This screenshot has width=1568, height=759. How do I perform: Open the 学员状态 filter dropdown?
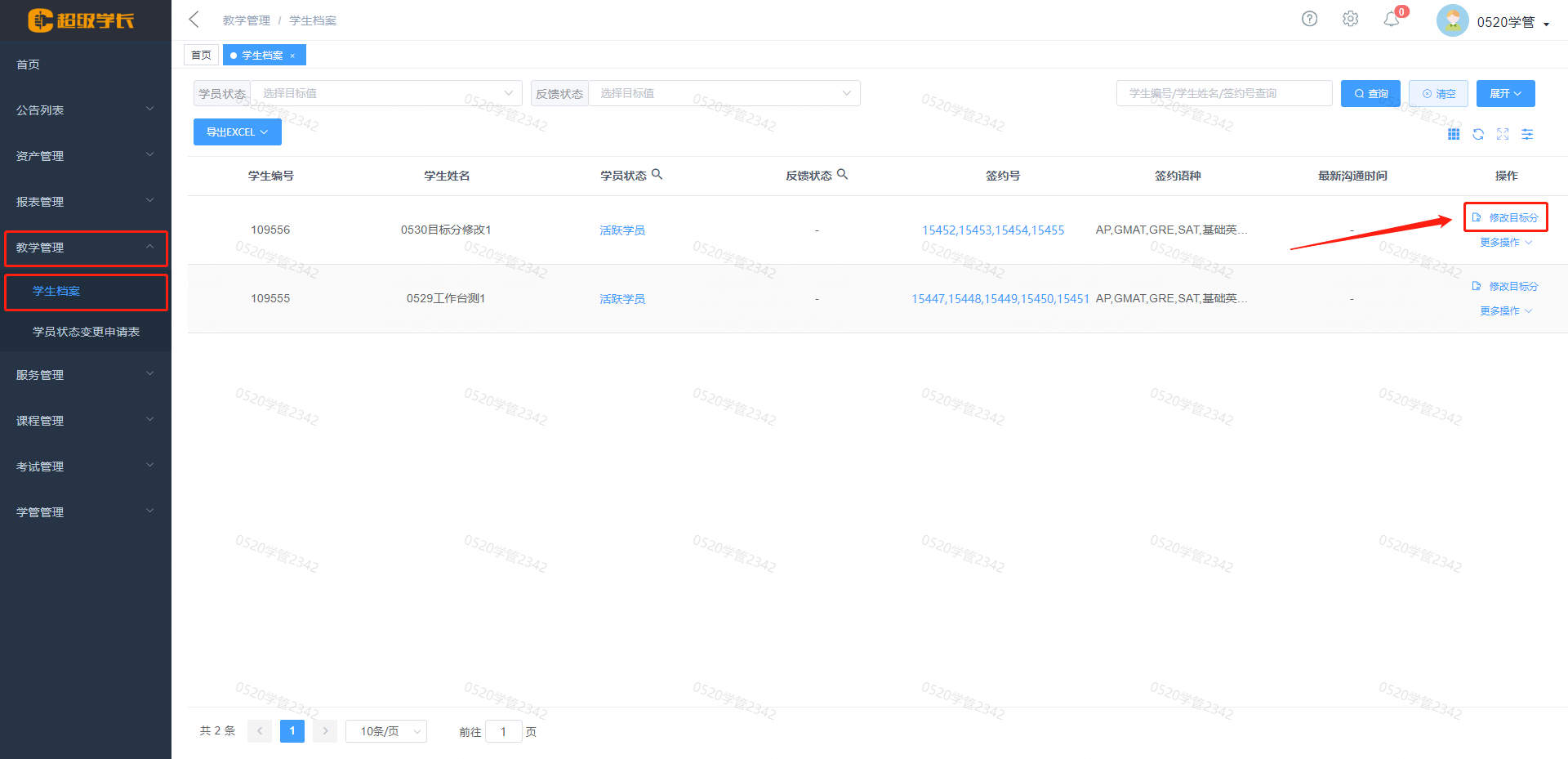click(x=385, y=93)
